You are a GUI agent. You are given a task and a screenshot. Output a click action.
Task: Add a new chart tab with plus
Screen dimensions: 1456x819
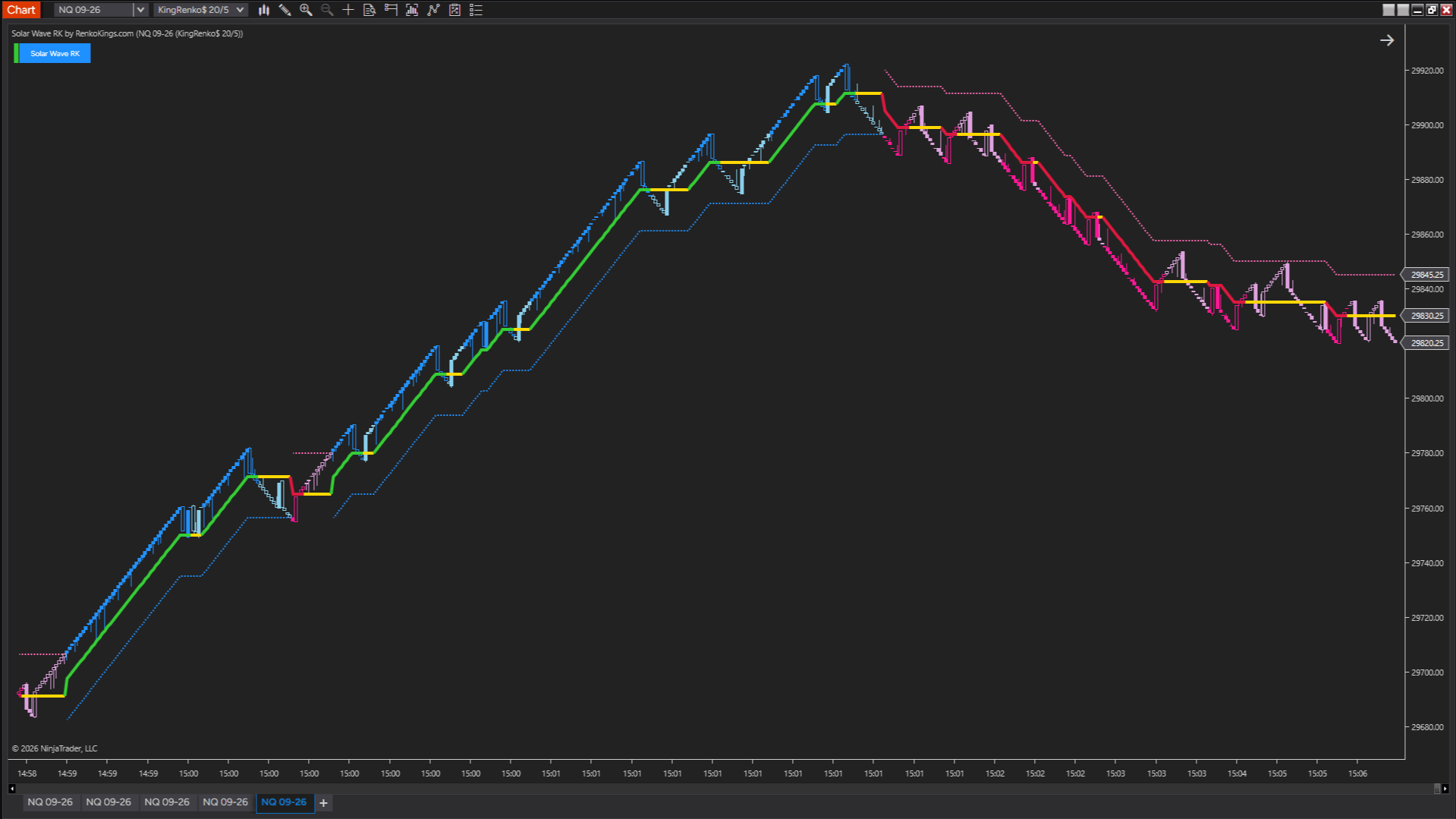pyautogui.click(x=323, y=803)
